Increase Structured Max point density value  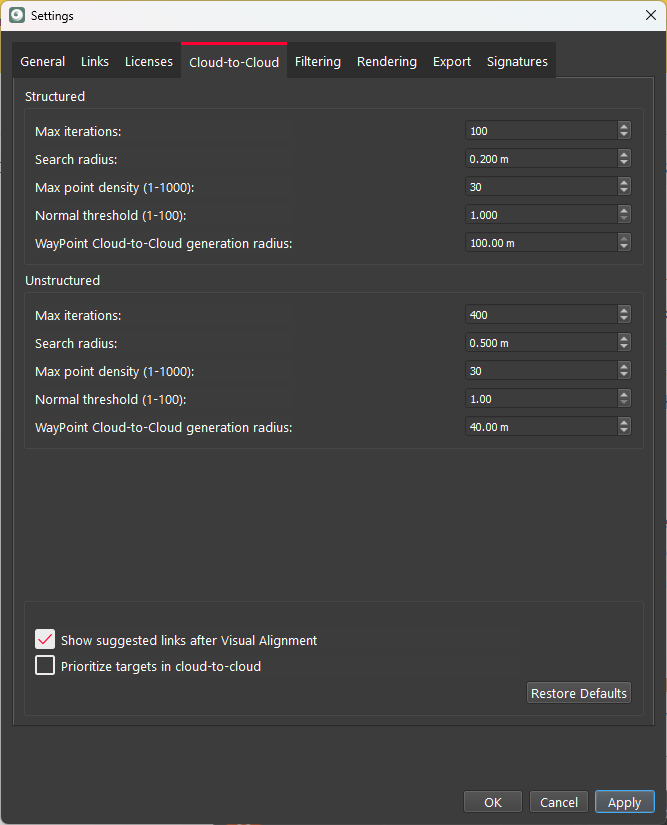624,183
